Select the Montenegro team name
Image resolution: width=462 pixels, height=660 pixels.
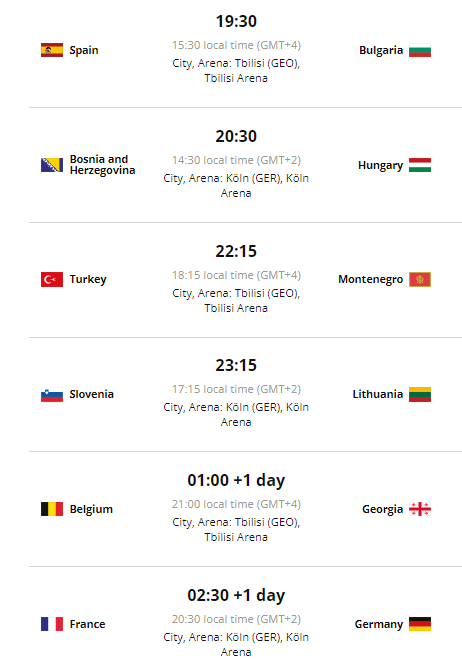click(x=370, y=279)
